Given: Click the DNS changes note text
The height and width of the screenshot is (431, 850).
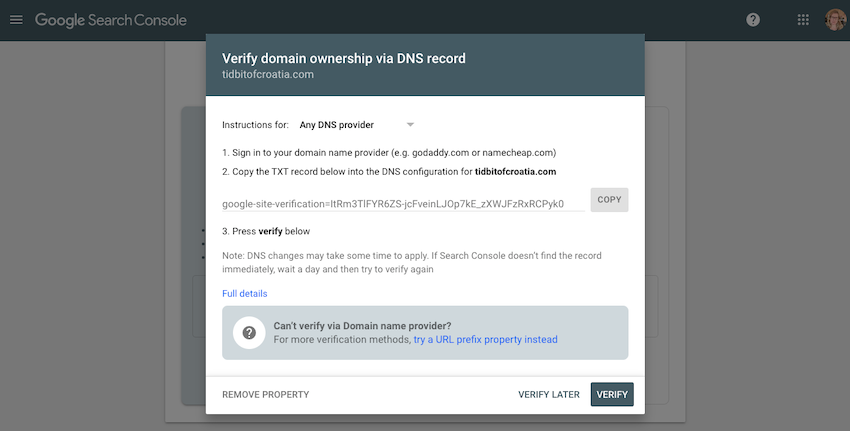Looking at the screenshot, I should [x=412, y=262].
